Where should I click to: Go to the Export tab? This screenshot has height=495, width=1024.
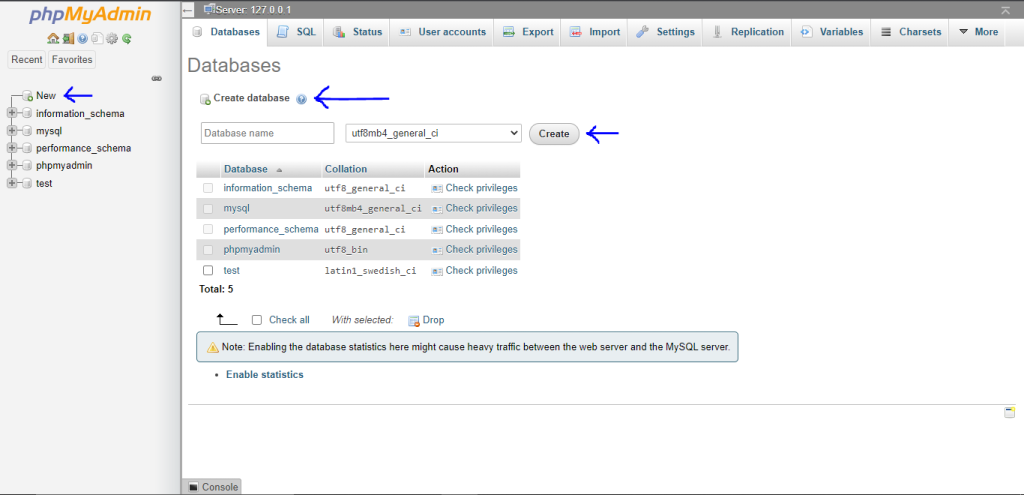pos(528,32)
